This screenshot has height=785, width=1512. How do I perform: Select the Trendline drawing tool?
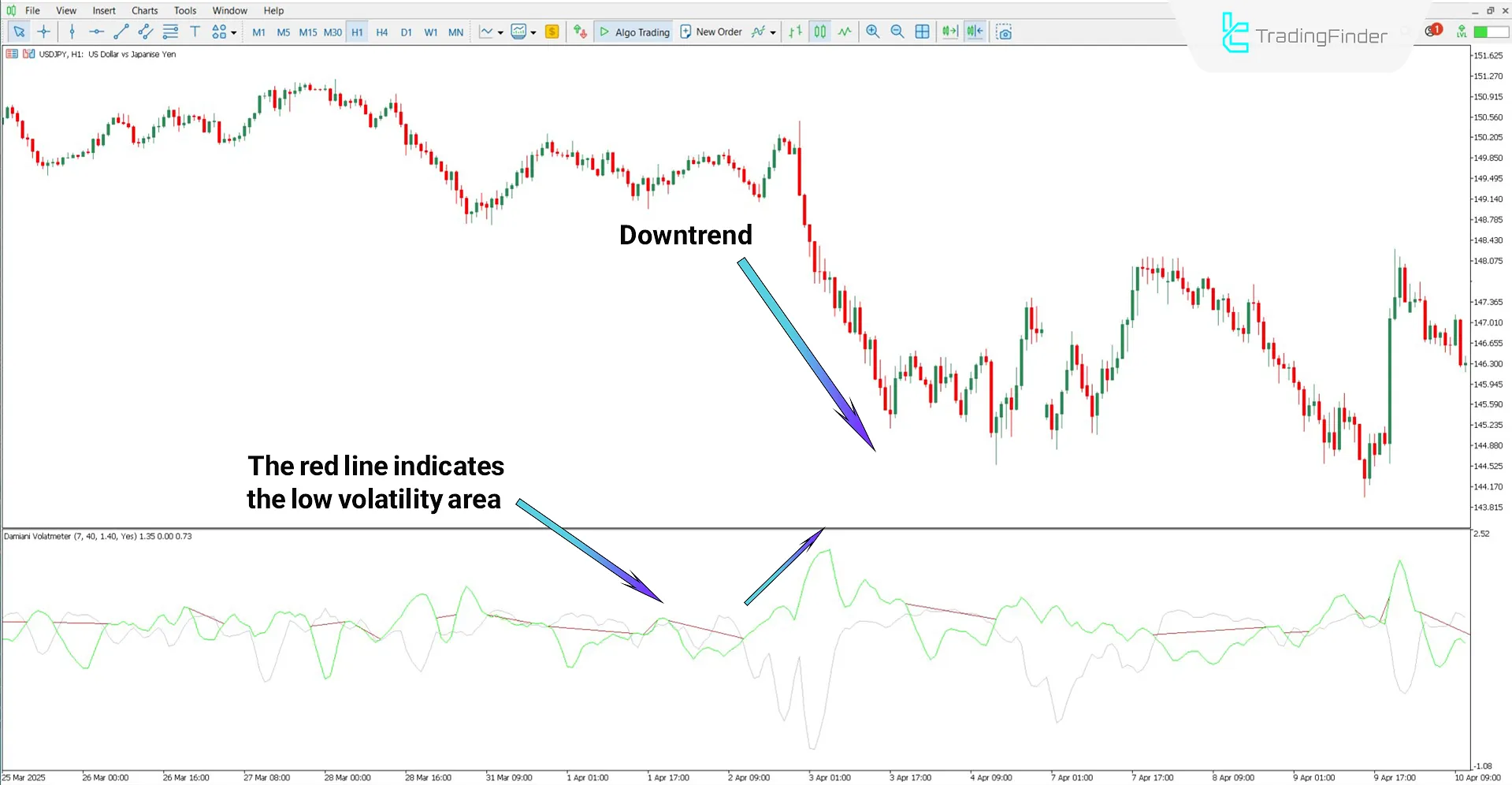pos(121,32)
